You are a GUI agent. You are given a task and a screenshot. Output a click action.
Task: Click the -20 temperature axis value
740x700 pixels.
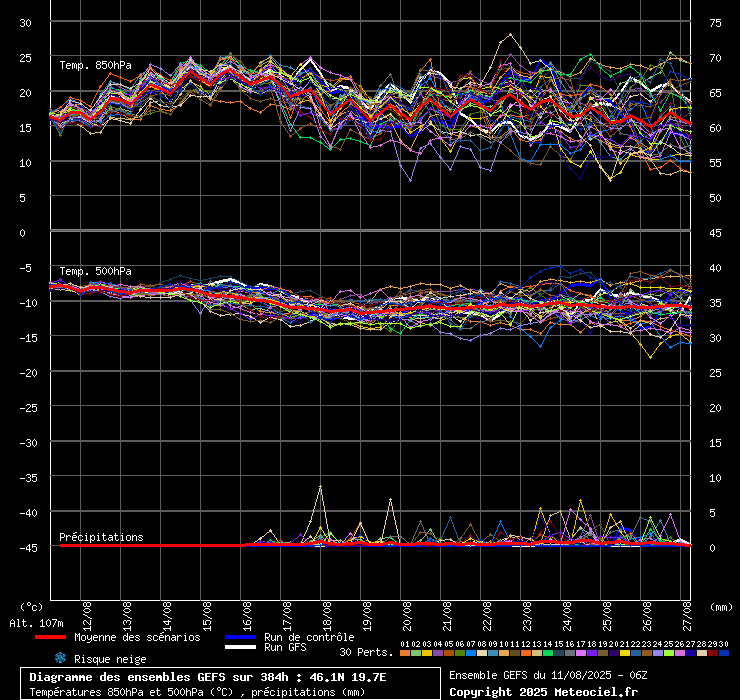click(28, 373)
